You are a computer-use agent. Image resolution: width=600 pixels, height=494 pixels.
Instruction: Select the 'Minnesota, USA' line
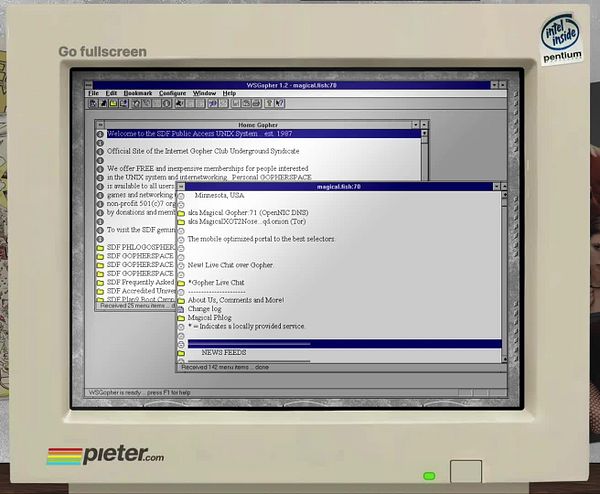click(x=219, y=196)
